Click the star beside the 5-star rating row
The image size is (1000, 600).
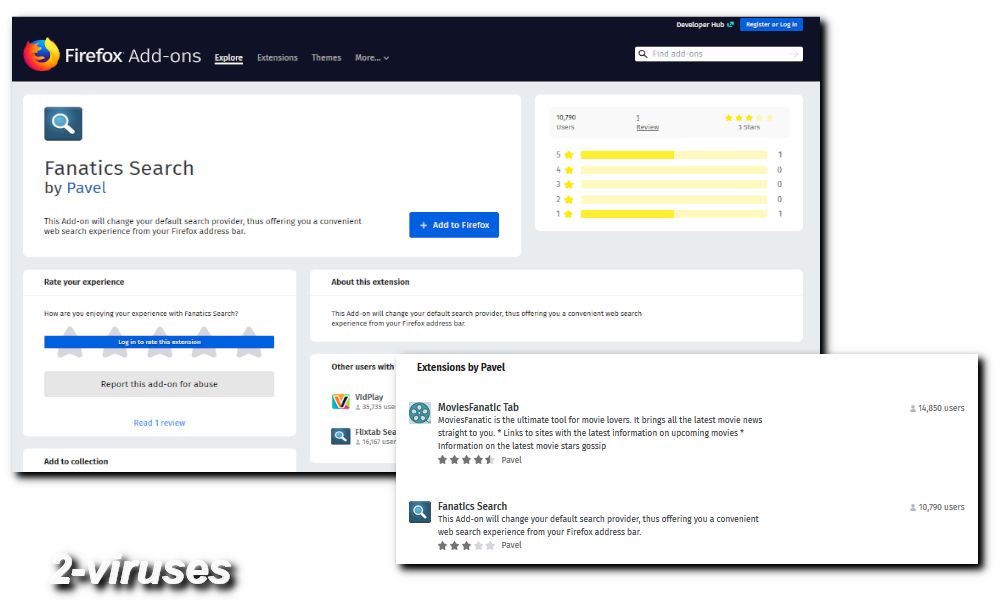(x=568, y=154)
